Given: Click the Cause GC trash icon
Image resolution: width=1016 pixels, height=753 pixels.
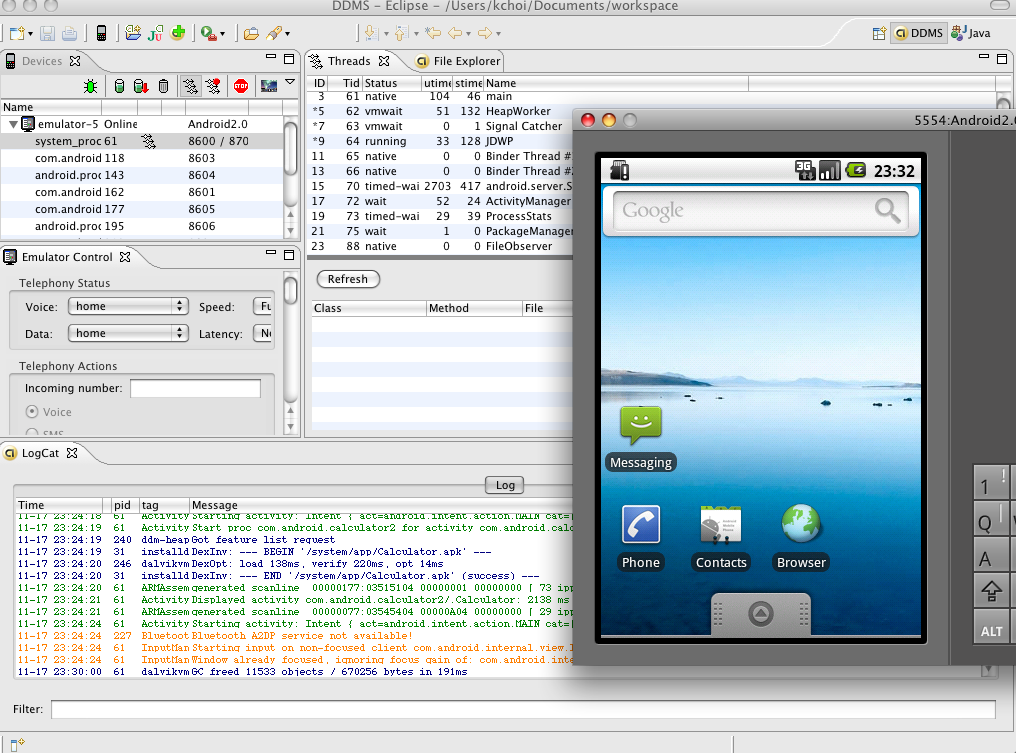Looking at the screenshot, I should (x=163, y=86).
